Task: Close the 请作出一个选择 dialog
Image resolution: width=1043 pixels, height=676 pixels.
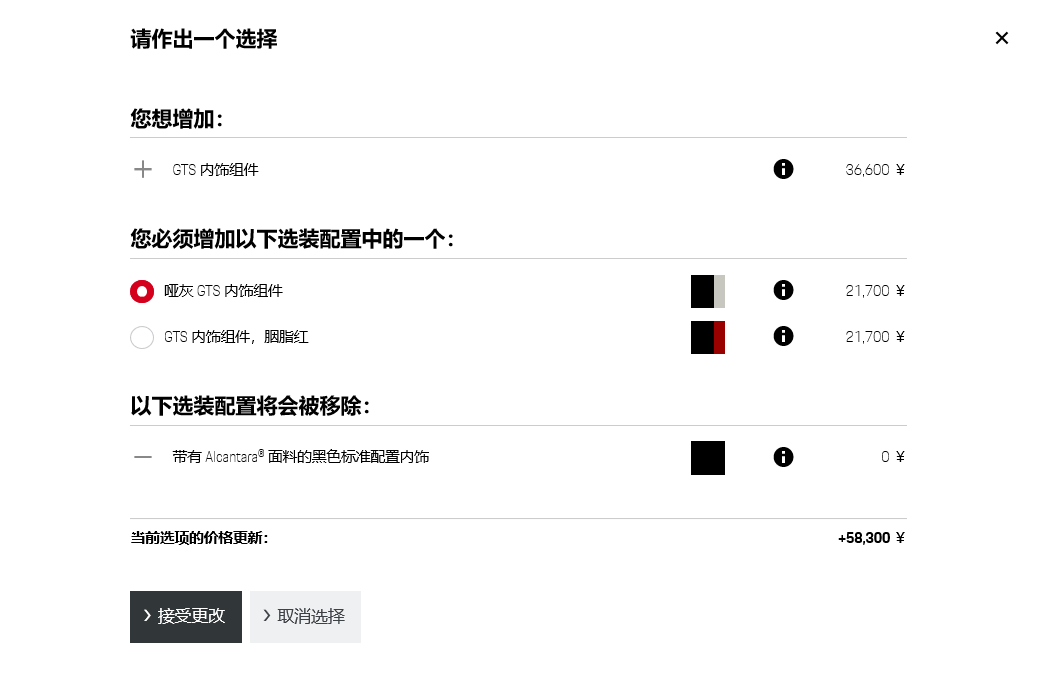Action: point(1001,38)
